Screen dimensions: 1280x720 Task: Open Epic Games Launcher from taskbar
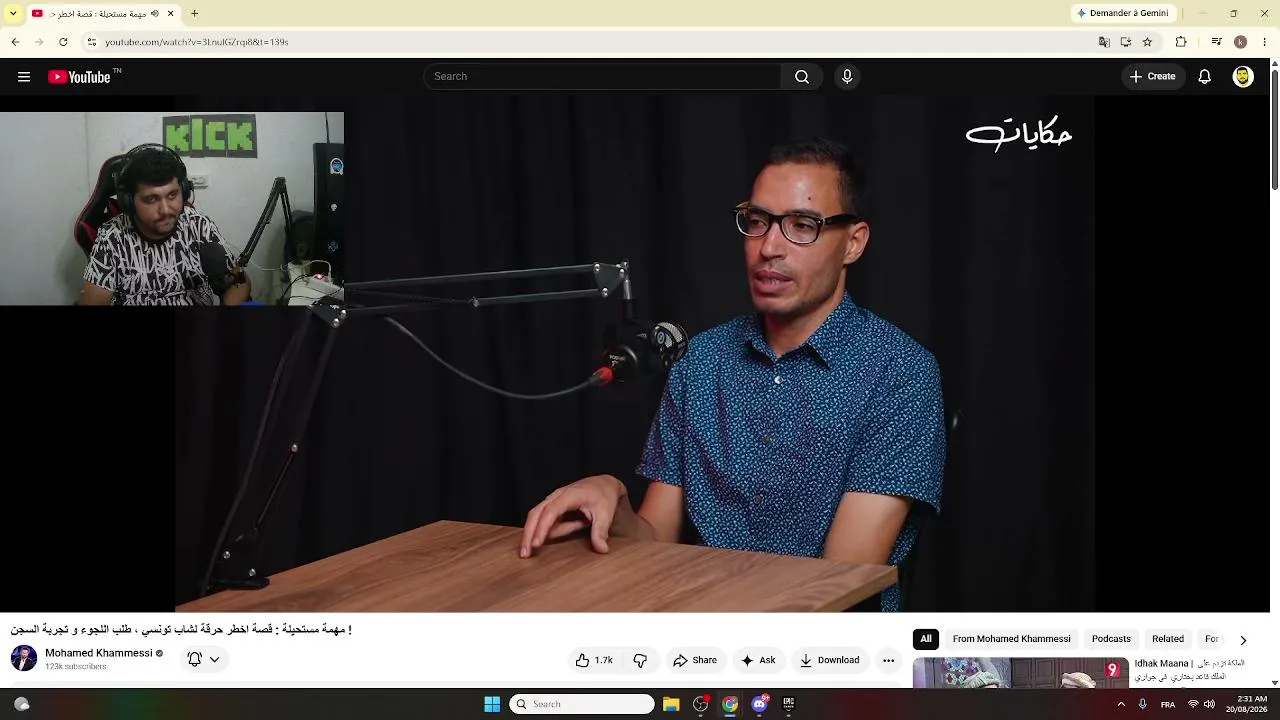click(788, 704)
